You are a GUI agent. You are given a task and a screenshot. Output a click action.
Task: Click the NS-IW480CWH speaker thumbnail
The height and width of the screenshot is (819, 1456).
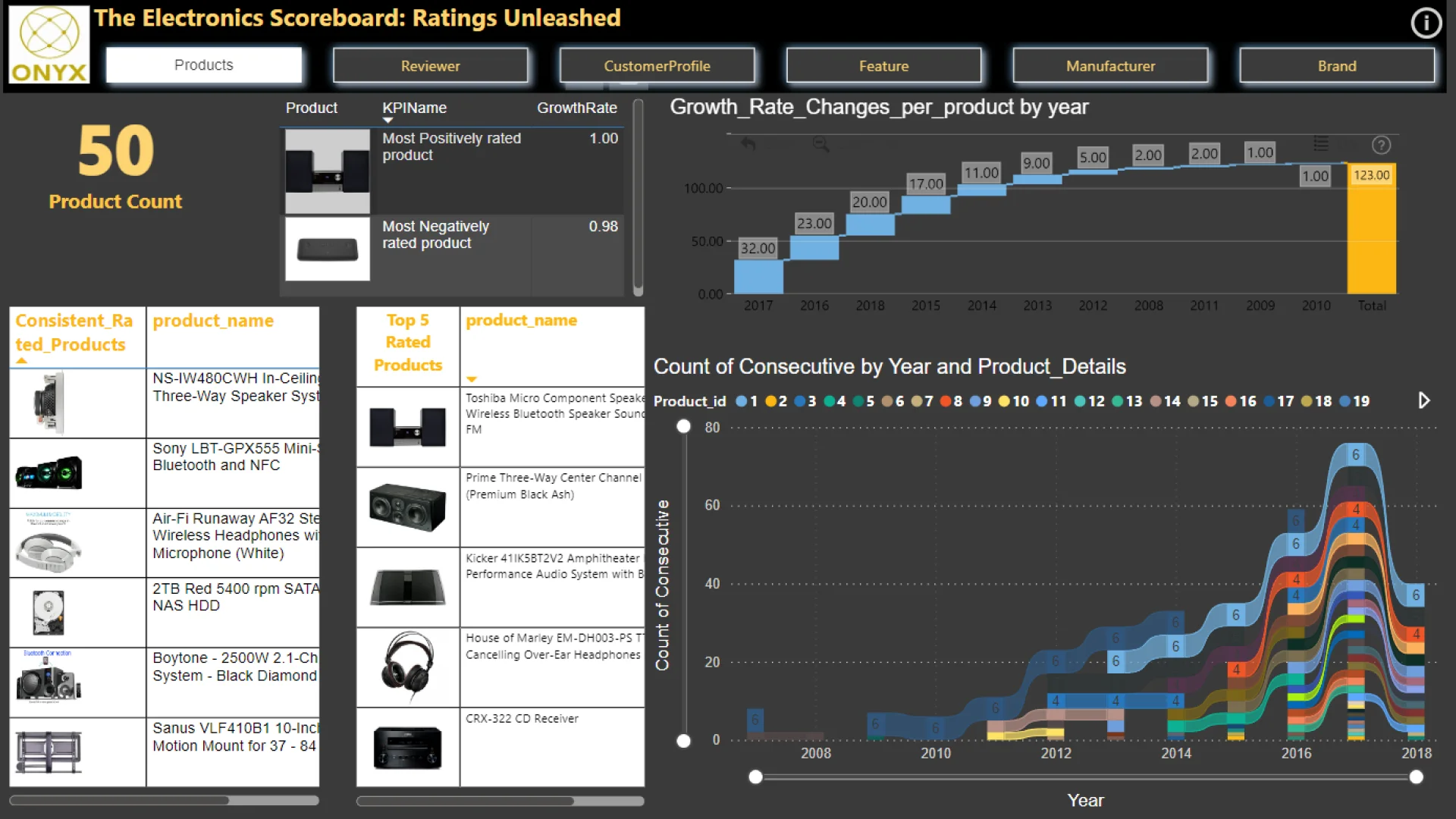(49, 403)
